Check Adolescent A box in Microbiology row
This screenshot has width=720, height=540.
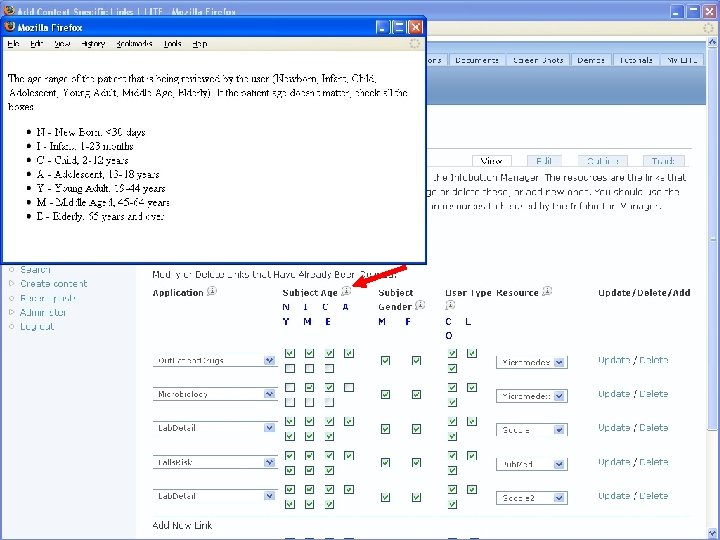tap(349, 388)
